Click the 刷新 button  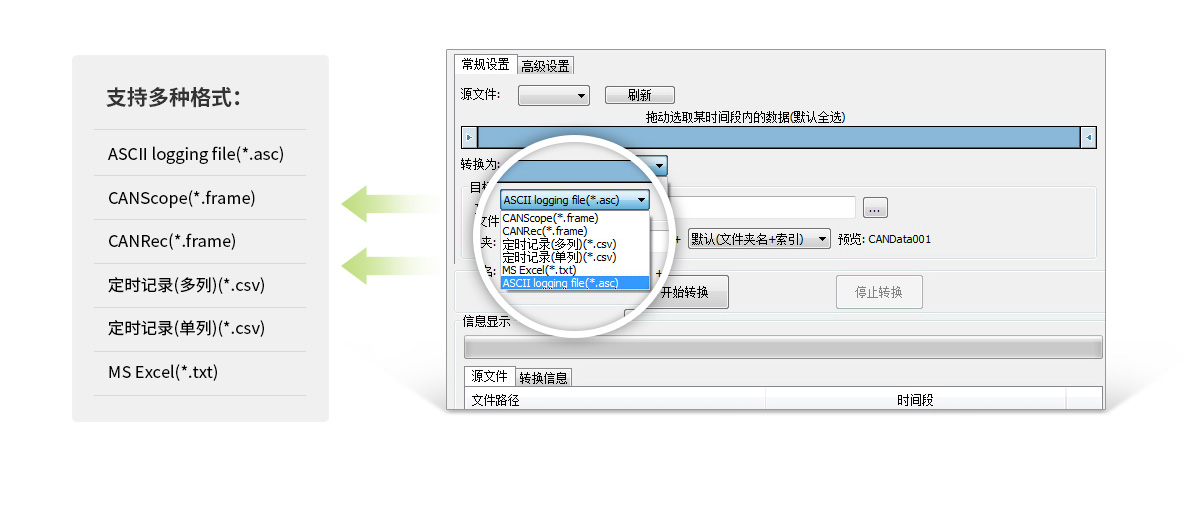(640, 95)
